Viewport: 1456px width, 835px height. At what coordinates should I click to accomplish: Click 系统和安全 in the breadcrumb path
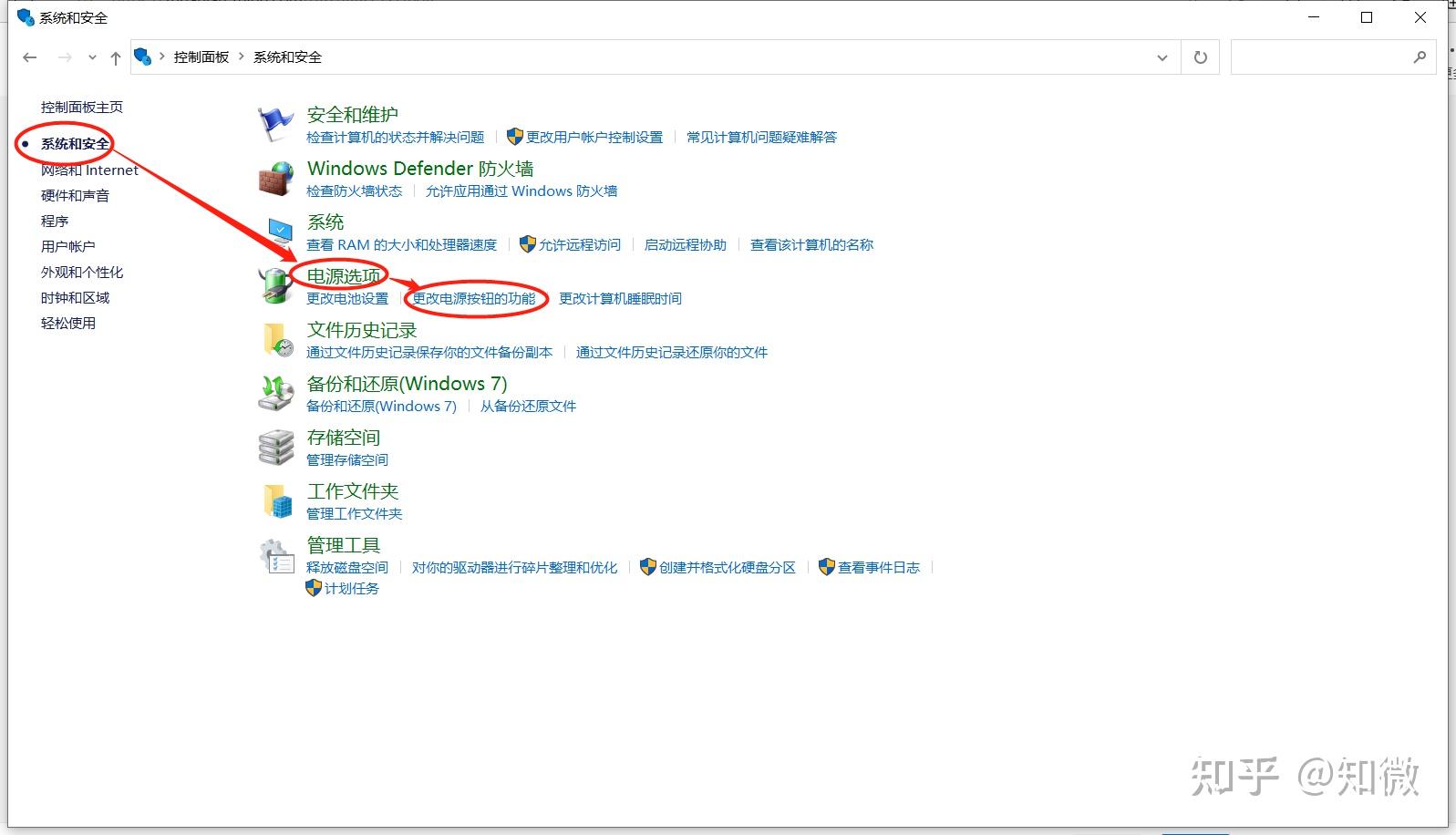[x=287, y=57]
